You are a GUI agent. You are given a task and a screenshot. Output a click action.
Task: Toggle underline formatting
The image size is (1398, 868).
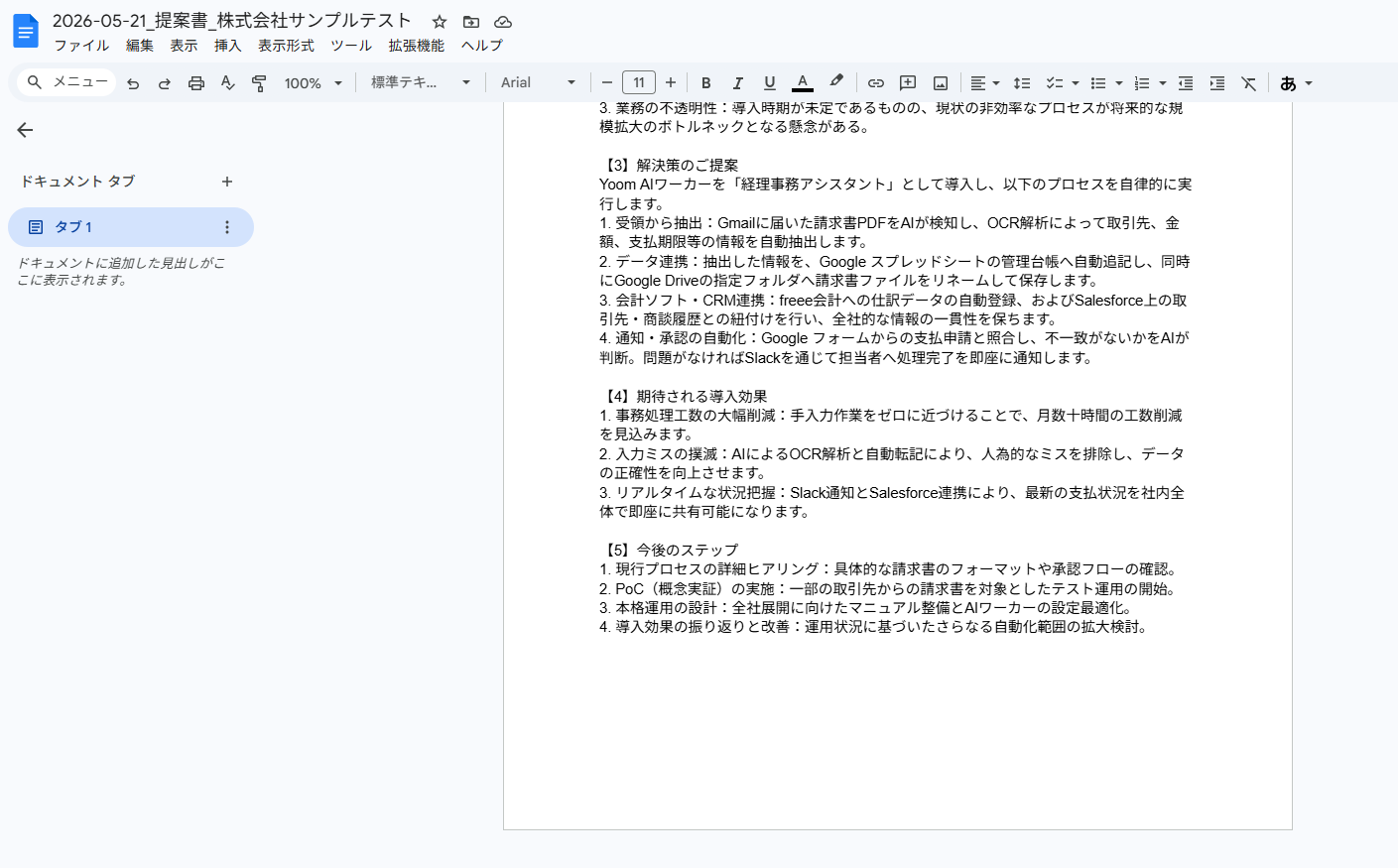point(770,83)
